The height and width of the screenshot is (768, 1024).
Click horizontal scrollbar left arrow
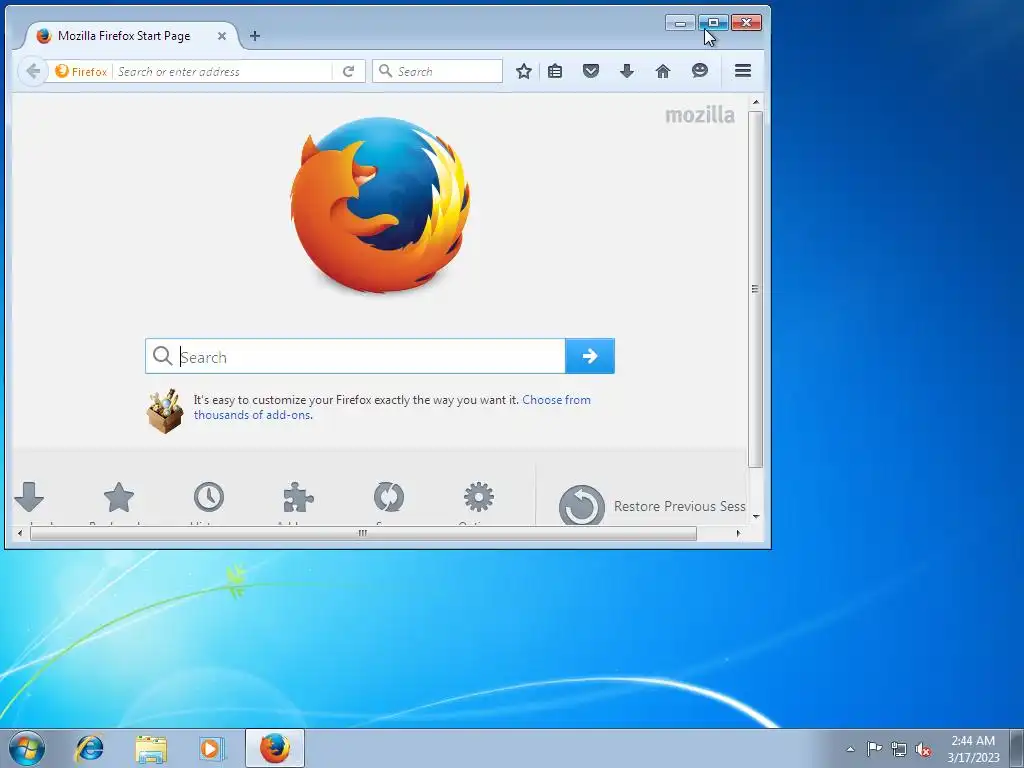[x=20, y=534]
